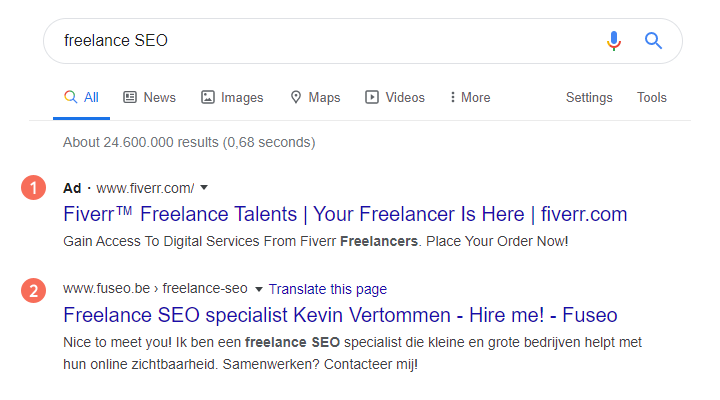Expand the fuseo.be URL dropdown arrow

(259, 289)
